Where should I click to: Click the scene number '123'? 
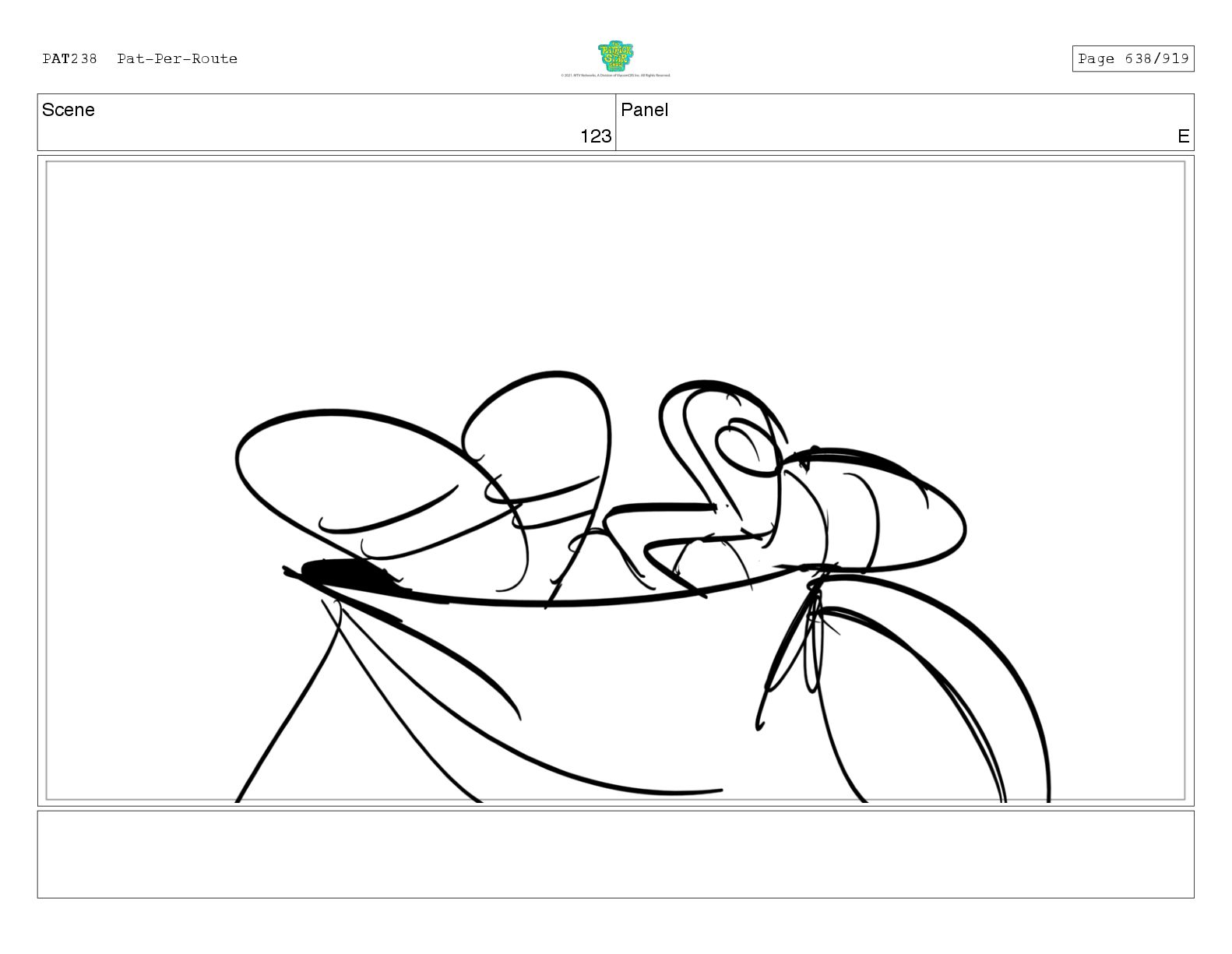click(x=596, y=136)
